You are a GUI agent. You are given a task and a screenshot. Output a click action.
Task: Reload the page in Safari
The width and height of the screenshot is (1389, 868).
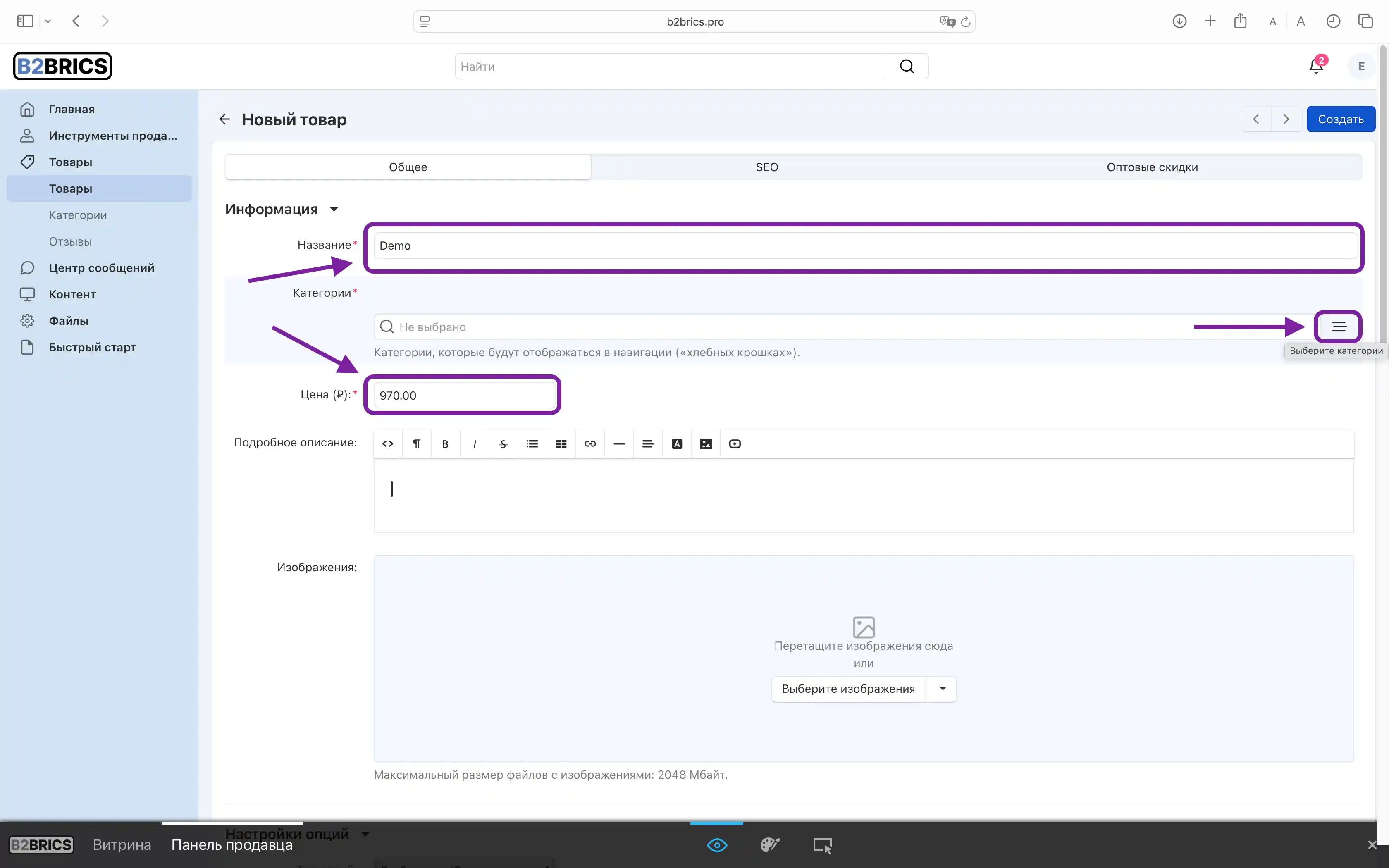965,22
